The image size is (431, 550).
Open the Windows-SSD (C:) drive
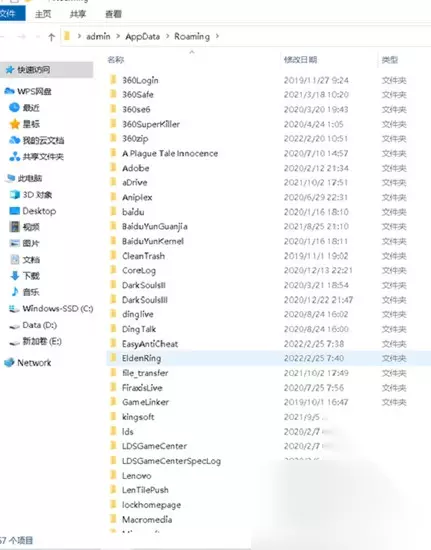[x=51, y=308]
